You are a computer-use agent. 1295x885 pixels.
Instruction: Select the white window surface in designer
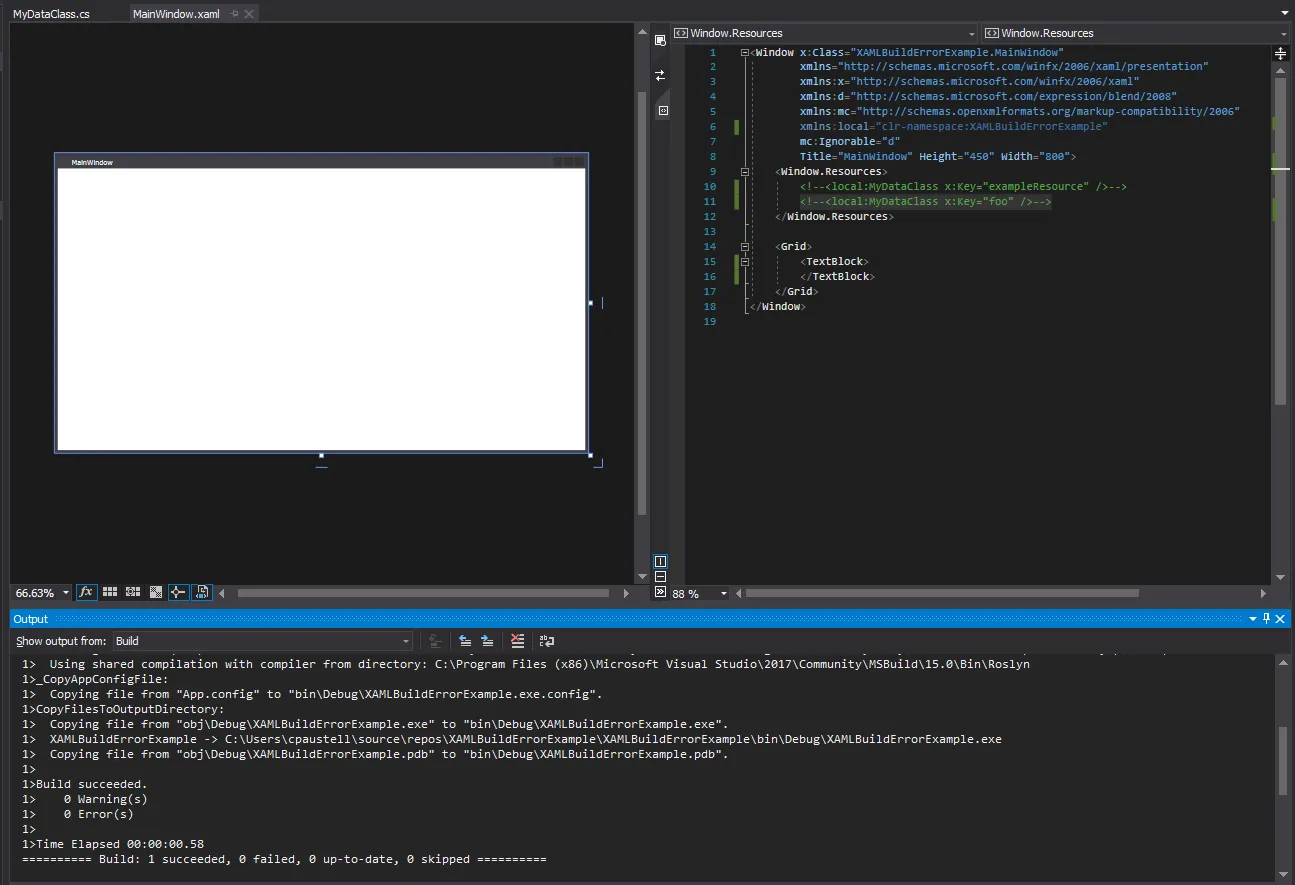tap(321, 309)
